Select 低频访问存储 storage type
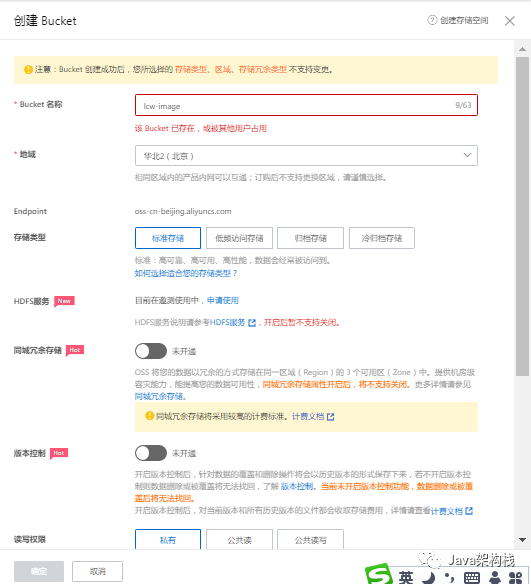This screenshot has width=531, height=584. (239, 238)
